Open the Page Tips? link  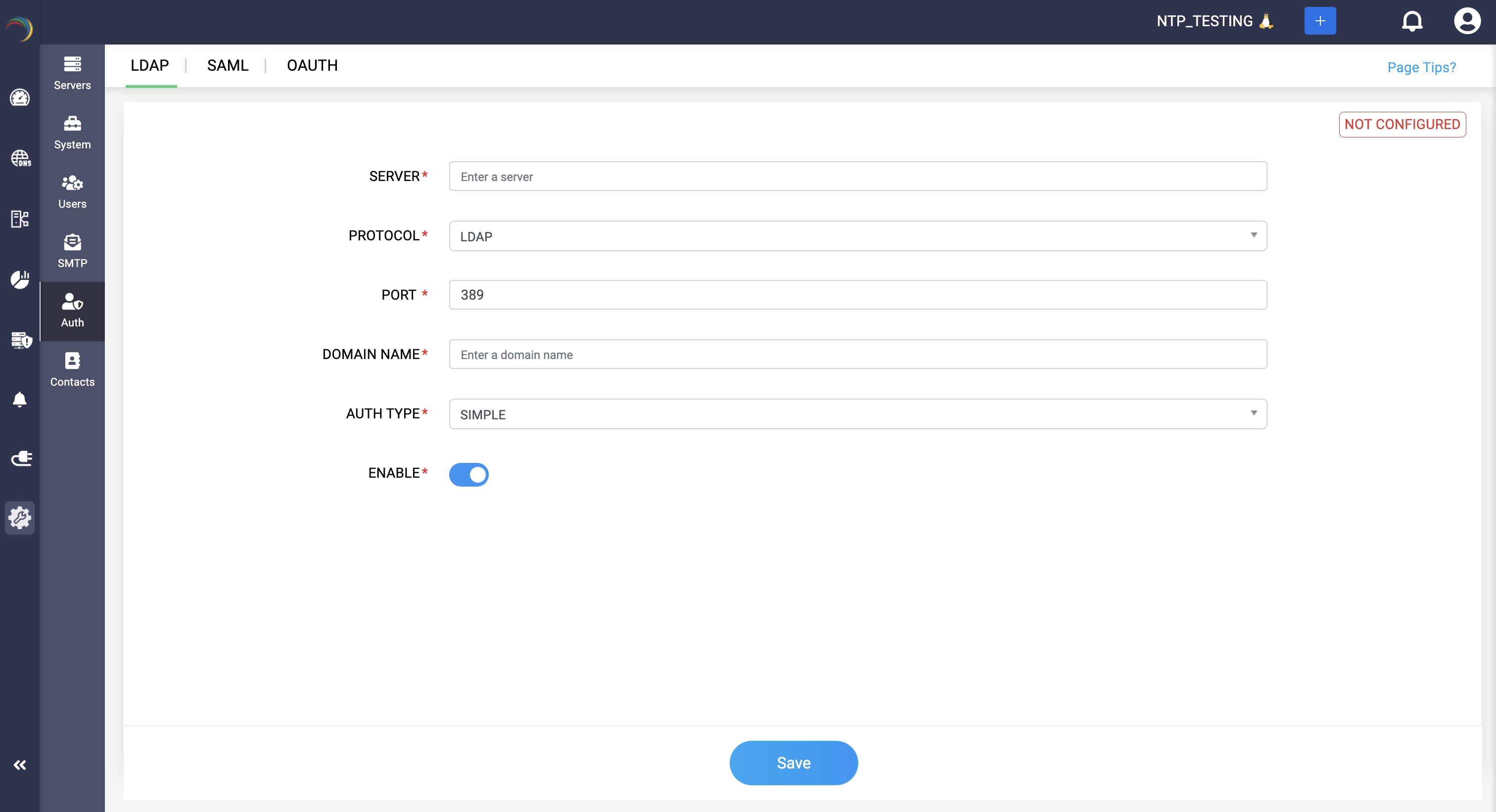click(1421, 67)
